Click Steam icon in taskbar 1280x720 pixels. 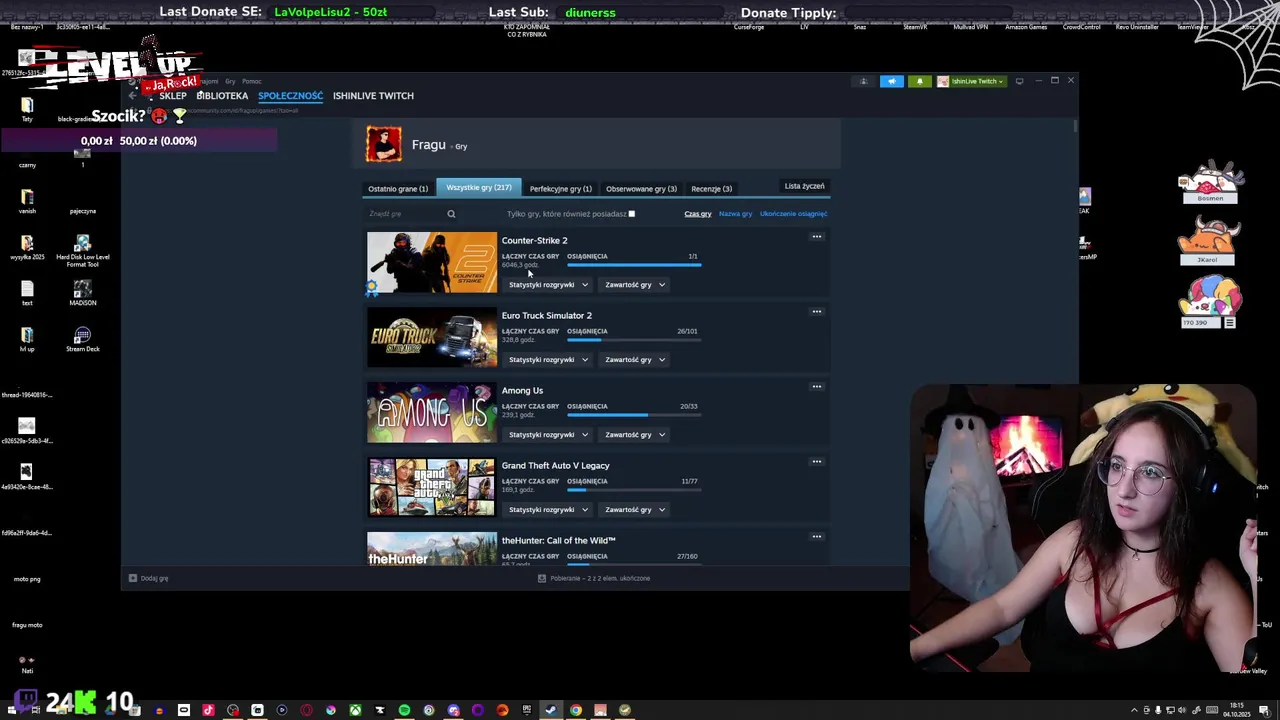click(551, 710)
